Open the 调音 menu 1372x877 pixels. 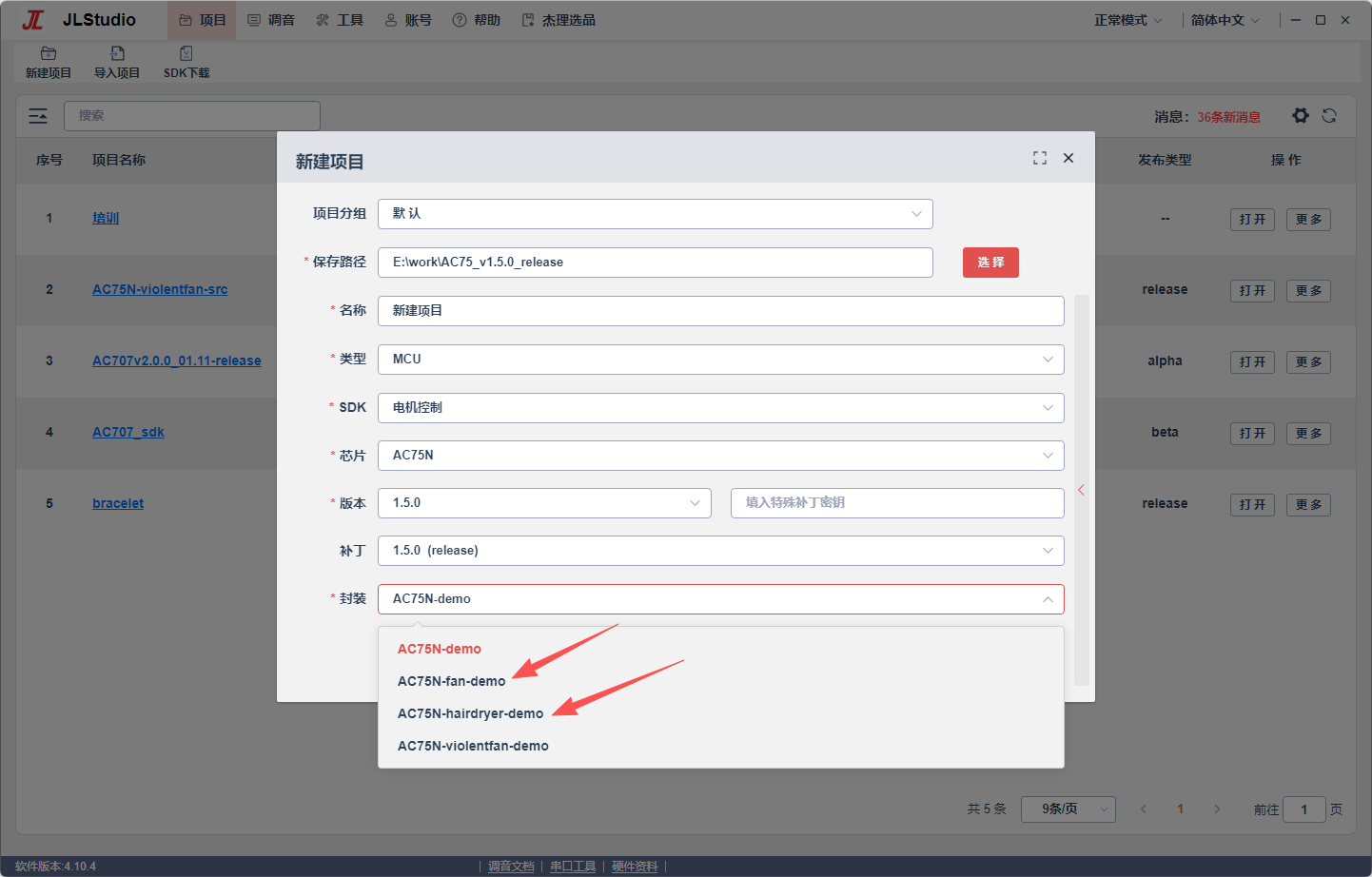[271, 20]
